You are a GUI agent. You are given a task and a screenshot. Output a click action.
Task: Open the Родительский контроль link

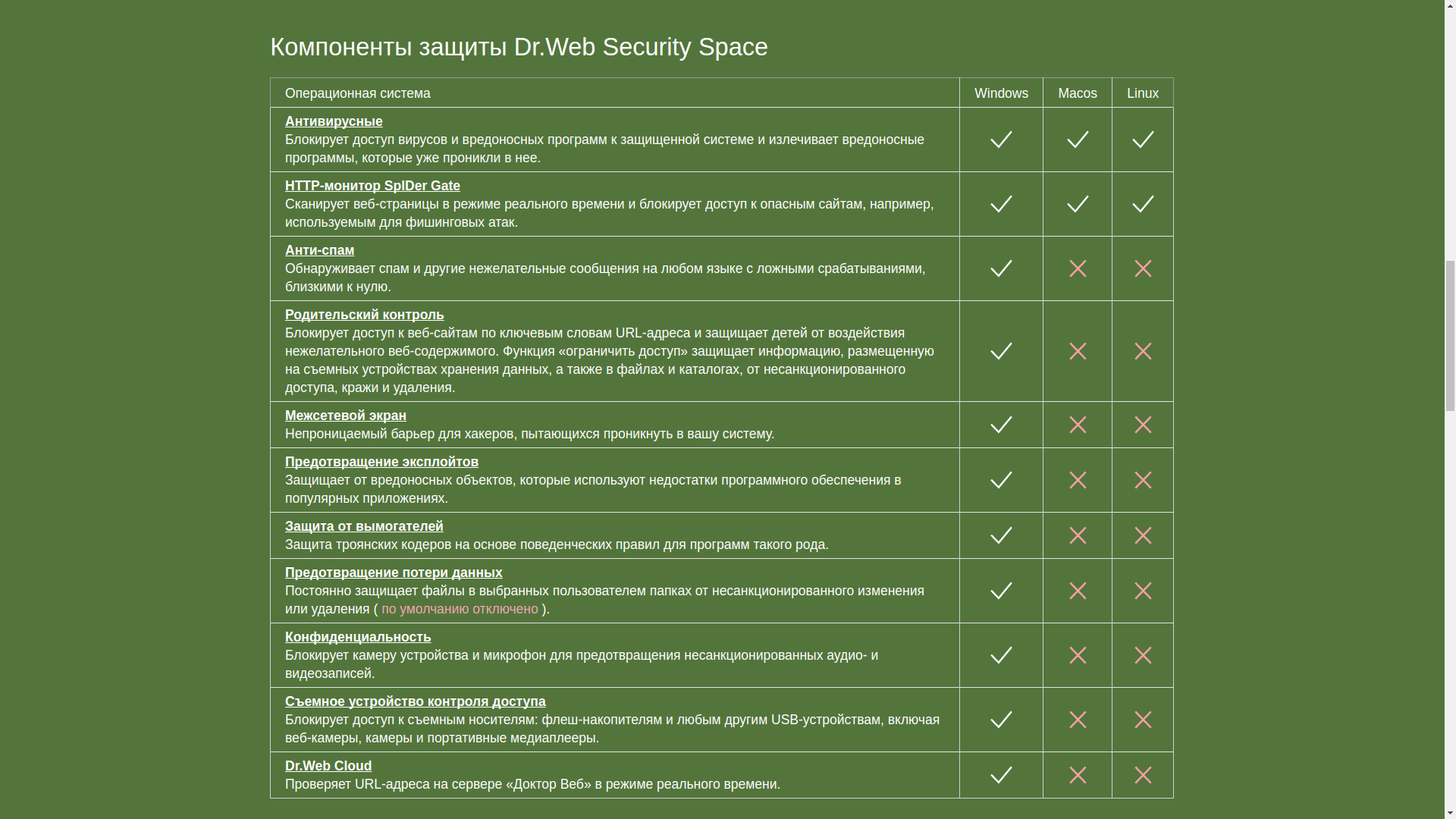point(364,315)
